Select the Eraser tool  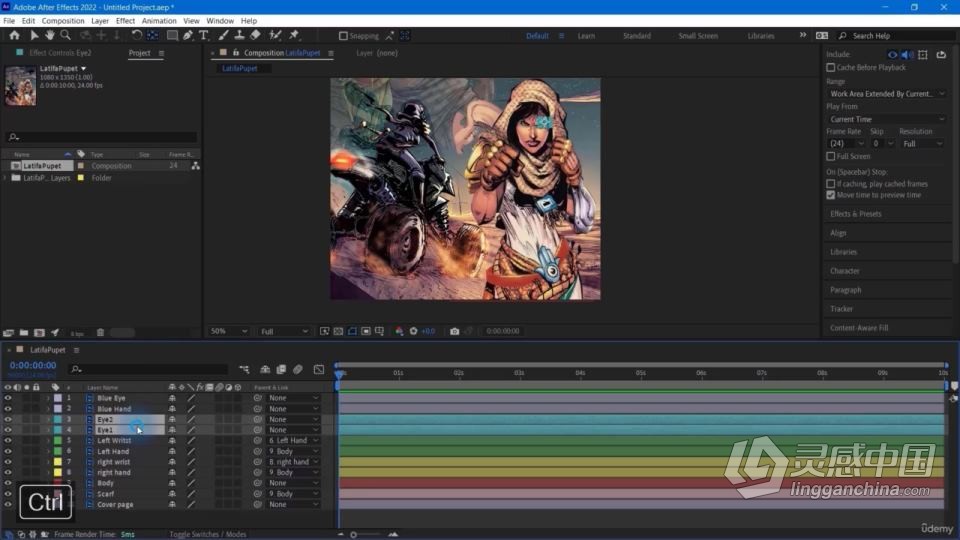pos(255,36)
